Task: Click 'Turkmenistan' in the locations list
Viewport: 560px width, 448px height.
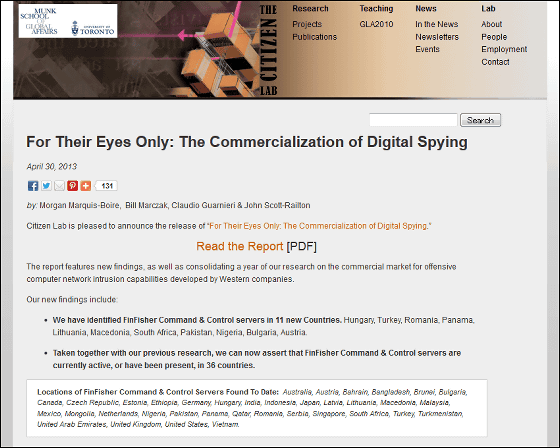Action: 440,414
